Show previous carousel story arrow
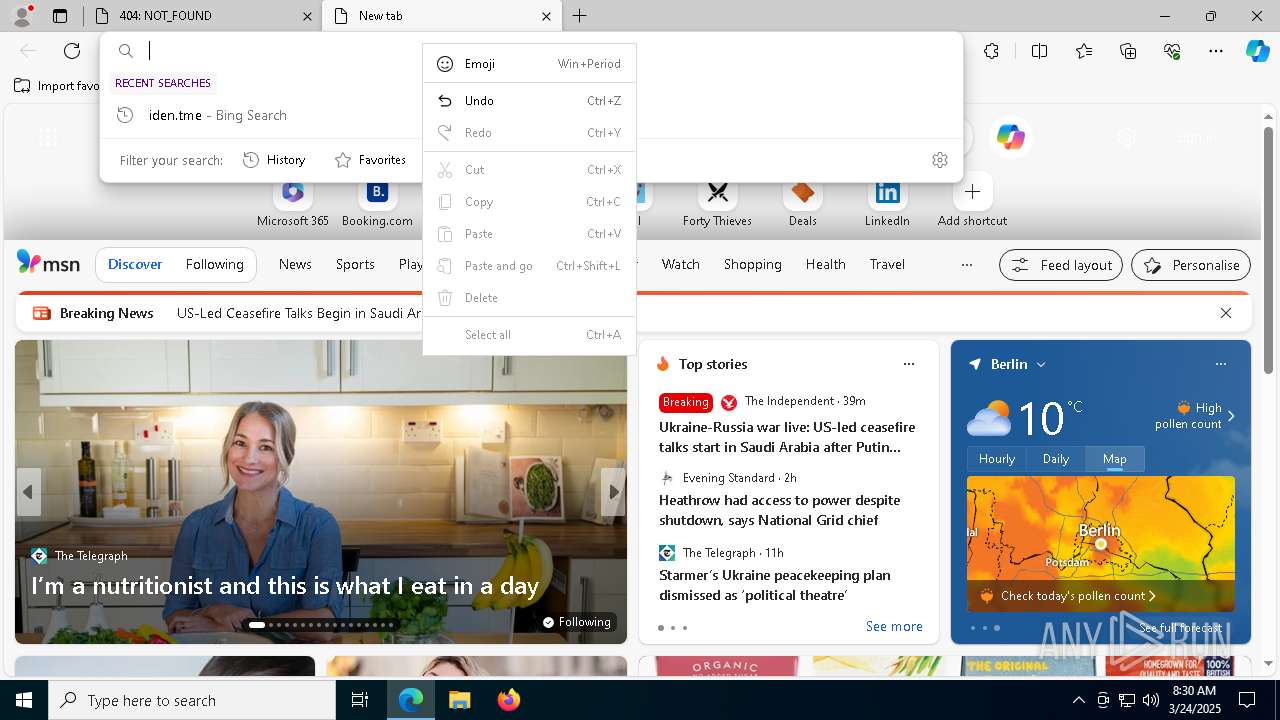This screenshot has height=720, width=1280. (28, 492)
